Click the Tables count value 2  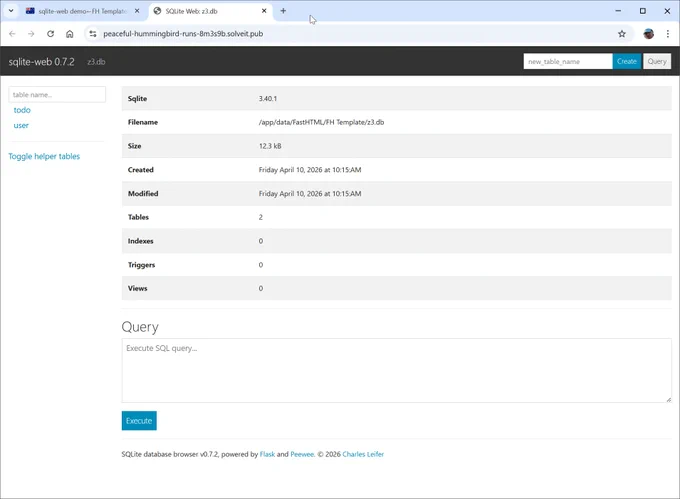[261, 217]
